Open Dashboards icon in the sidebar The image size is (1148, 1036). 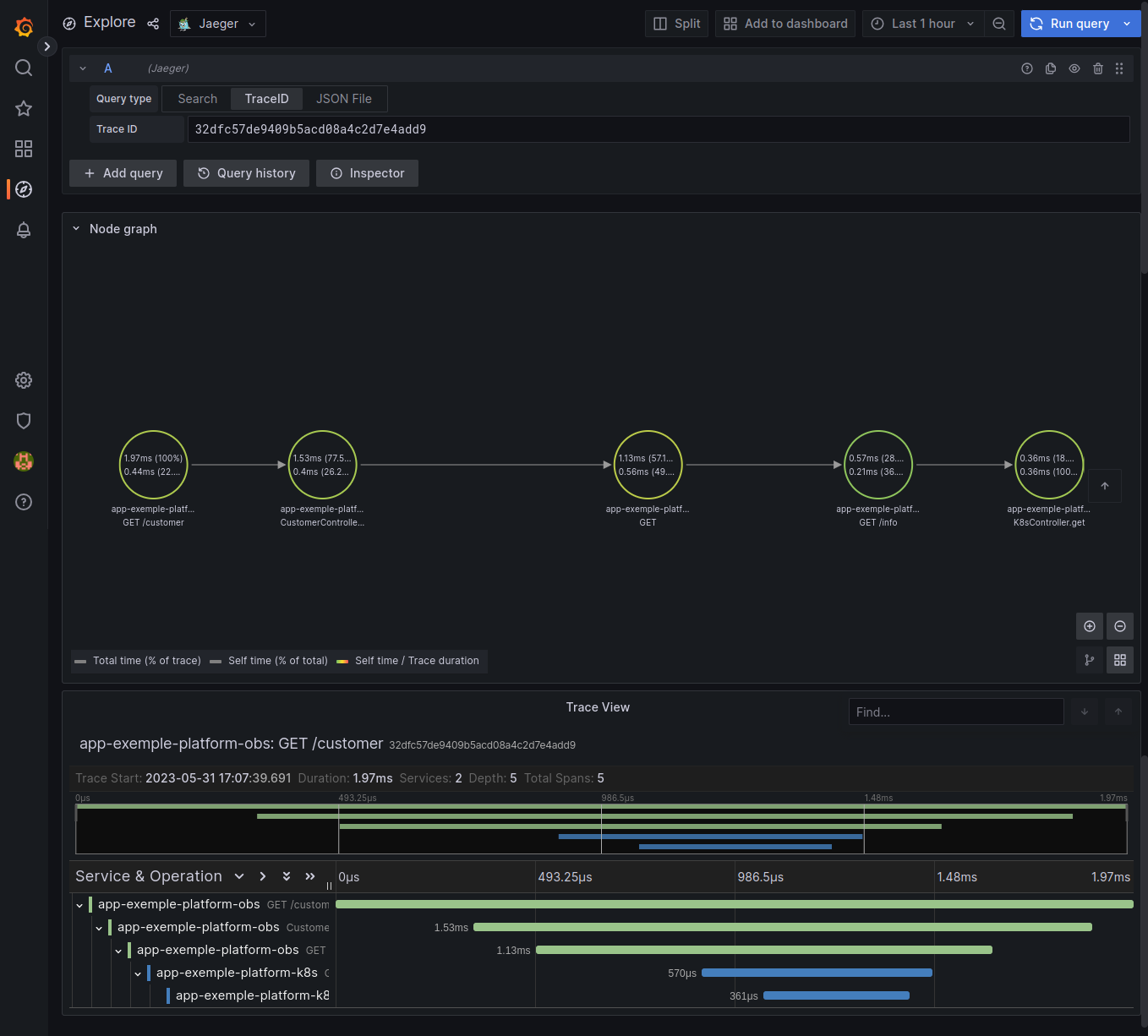(x=24, y=149)
